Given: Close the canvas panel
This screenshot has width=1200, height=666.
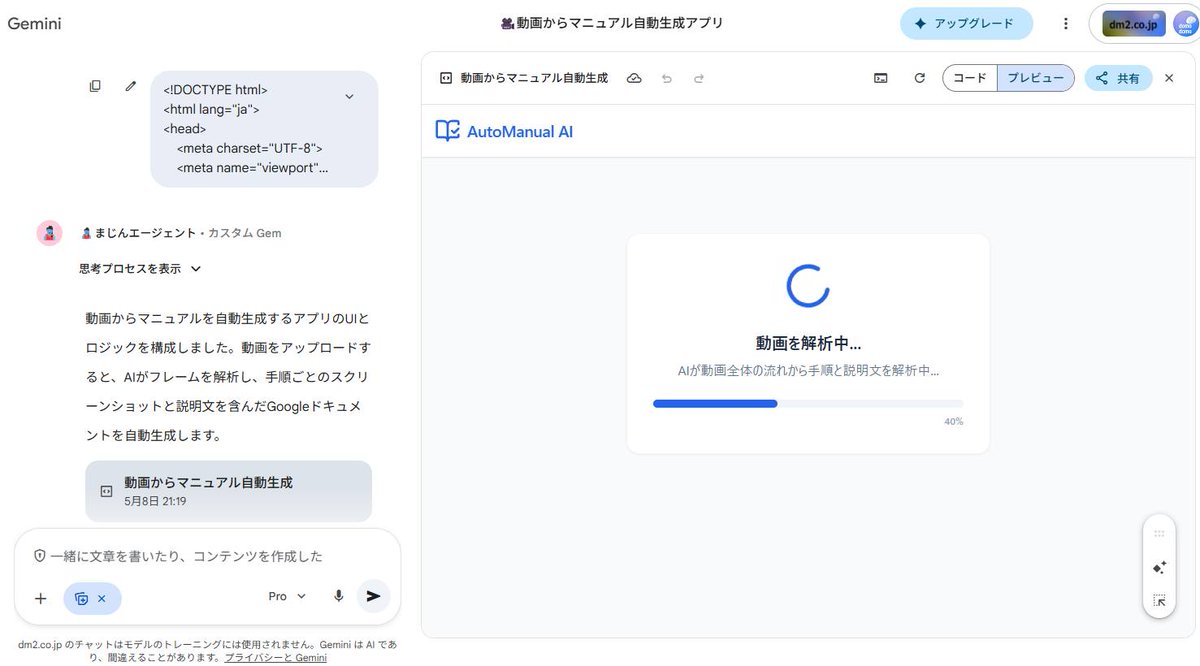Looking at the screenshot, I should click(1169, 78).
